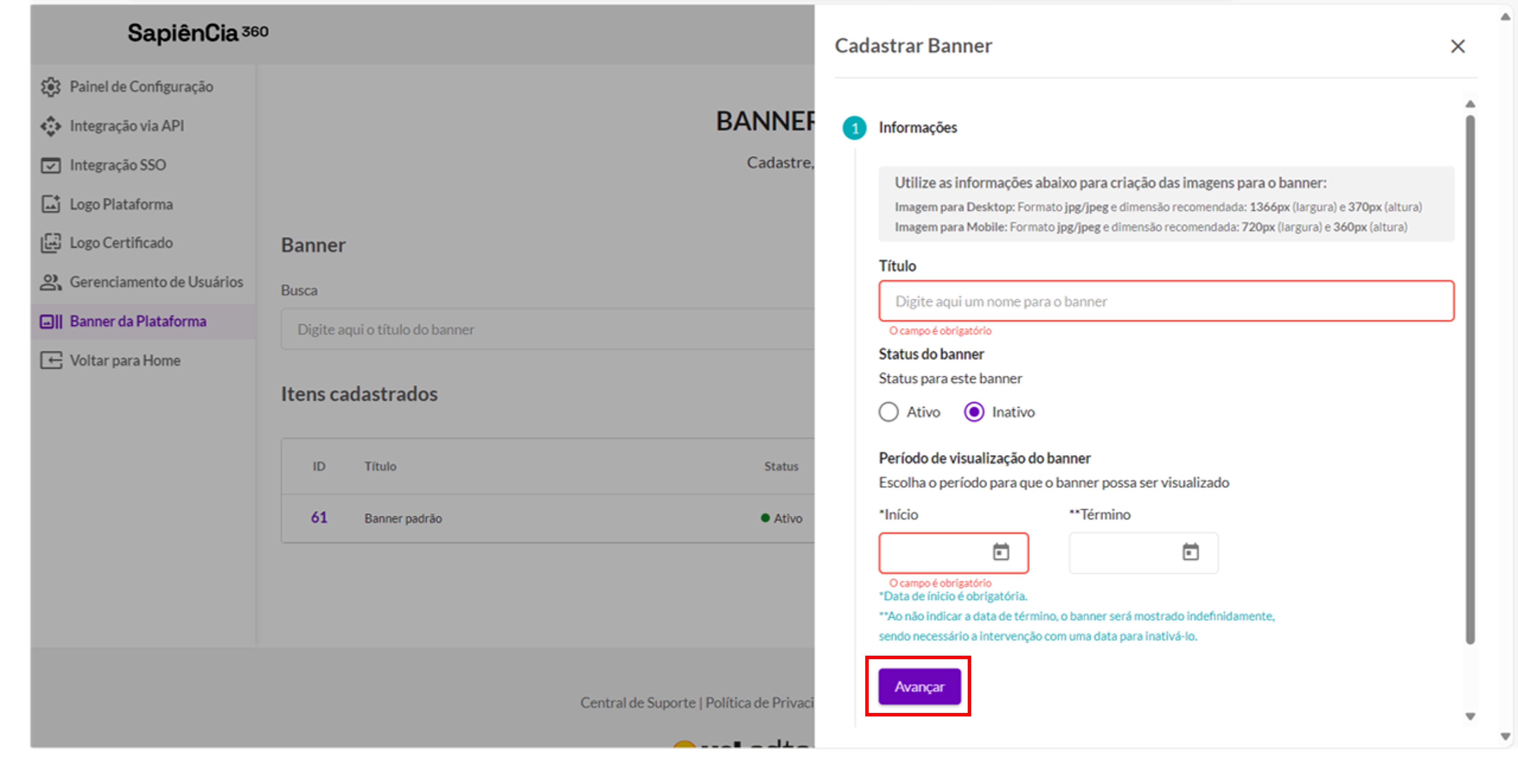
Task: Click the Status do banner label
Action: 931,355
